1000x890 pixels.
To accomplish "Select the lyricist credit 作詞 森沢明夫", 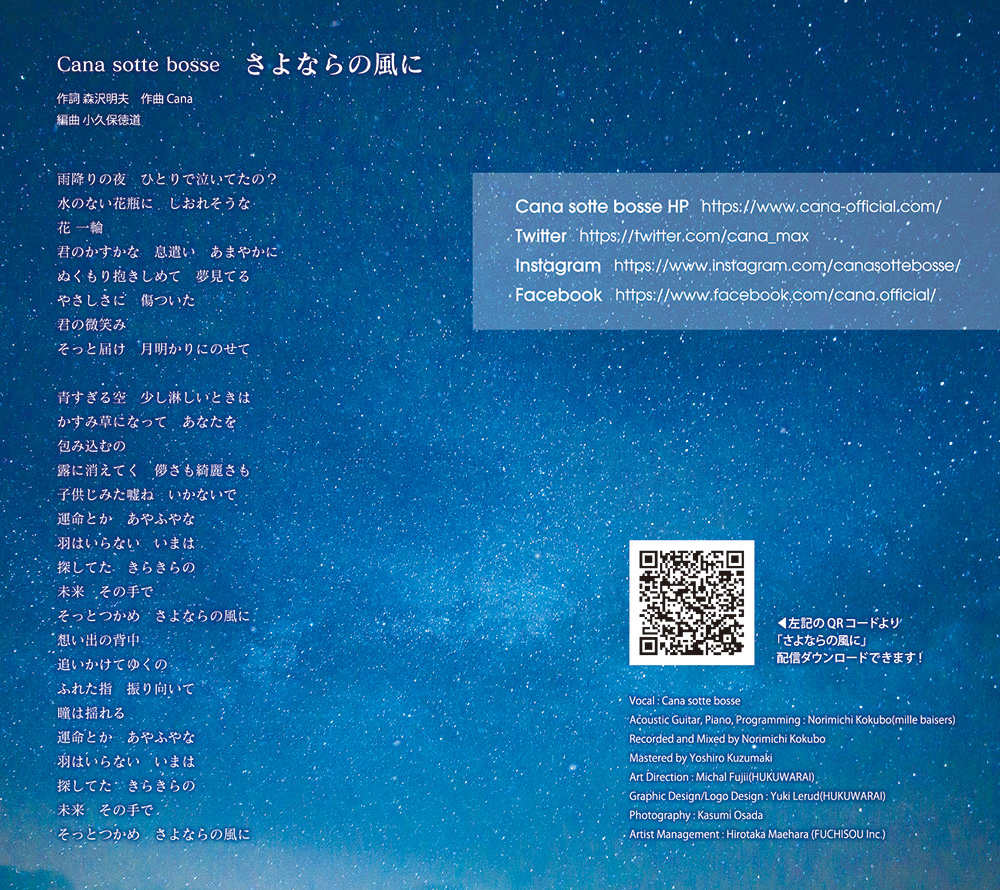I will tap(92, 99).
